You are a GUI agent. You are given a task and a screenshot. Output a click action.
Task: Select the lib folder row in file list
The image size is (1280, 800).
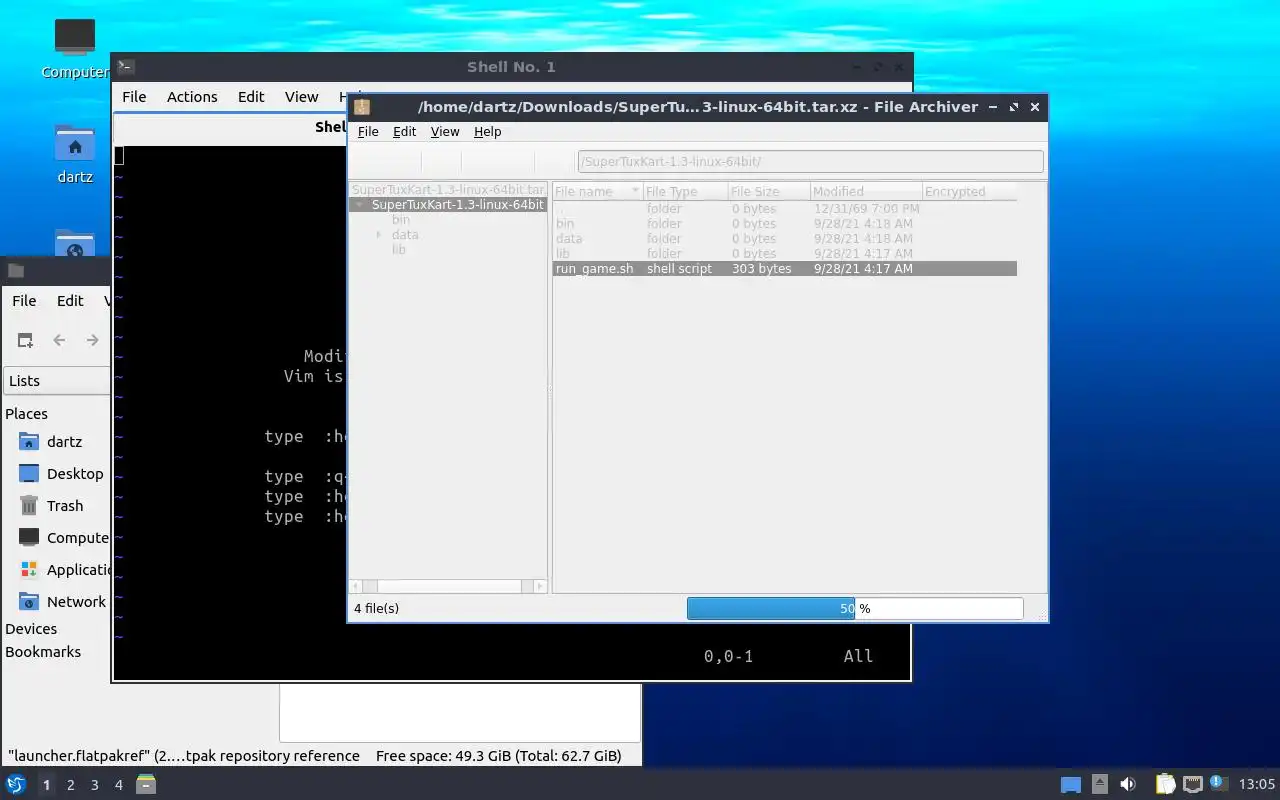click(x=785, y=253)
